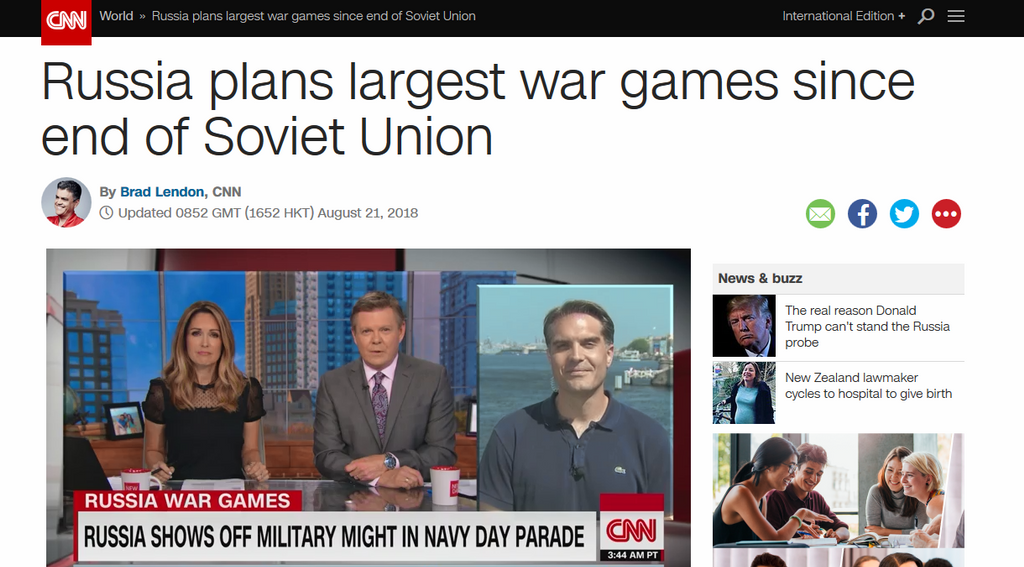1024x567 pixels.
Task: Open the hamburger menu icon
Action: pos(956,16)
